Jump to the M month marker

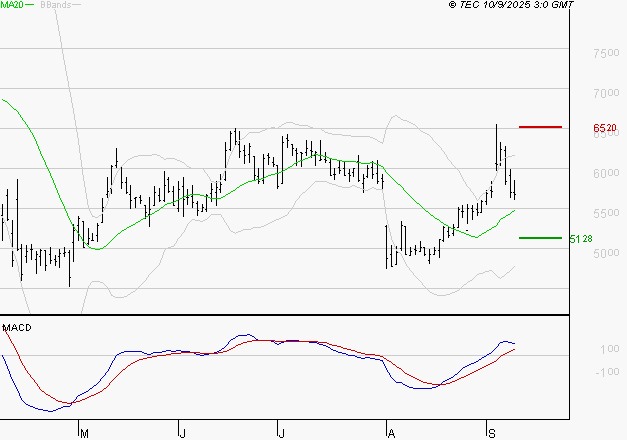tap(84, 433)
